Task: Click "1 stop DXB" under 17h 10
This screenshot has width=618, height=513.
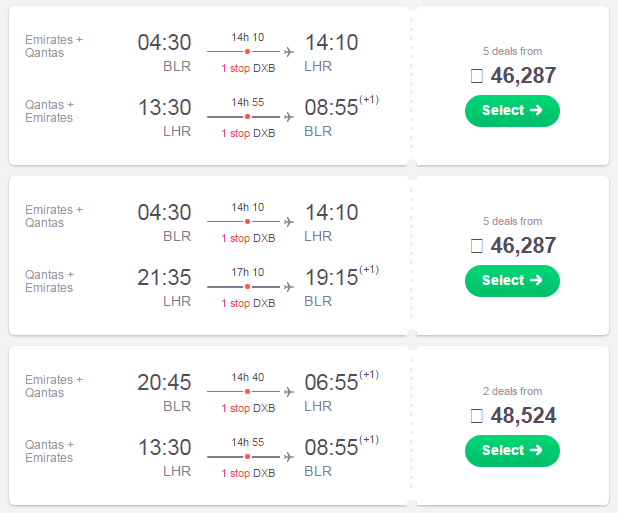Action: (248, 303)
